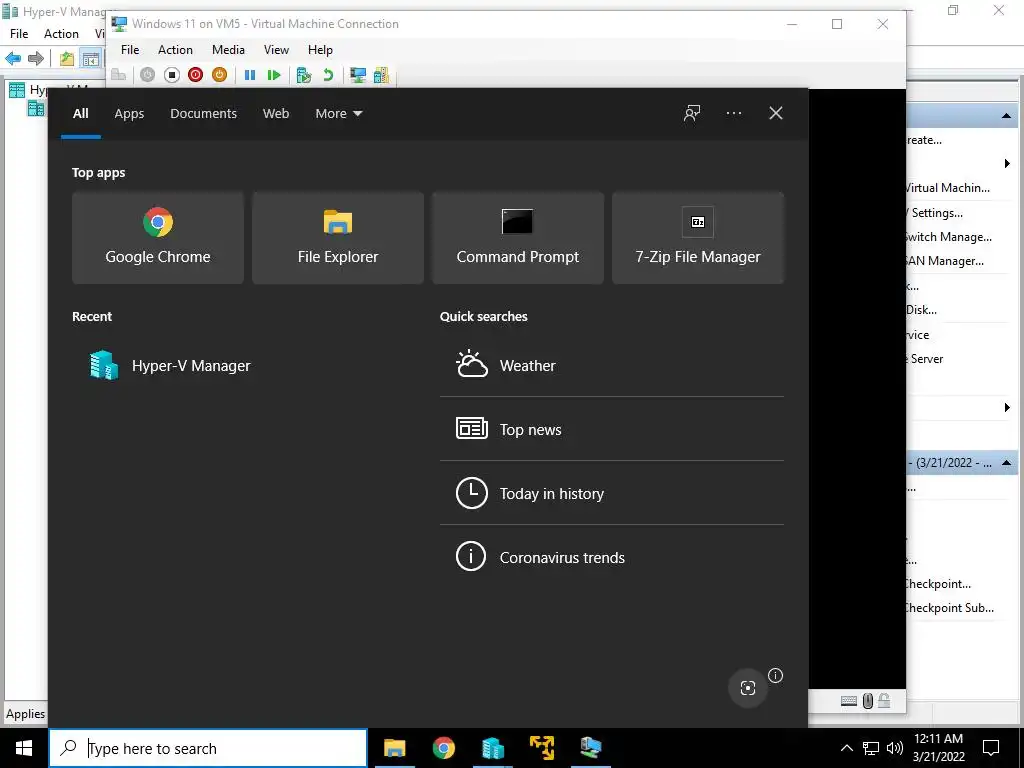Click the Type here to search box
Image resolution: width=1024 pixels, height=768 pixels.
coord(208,748)
